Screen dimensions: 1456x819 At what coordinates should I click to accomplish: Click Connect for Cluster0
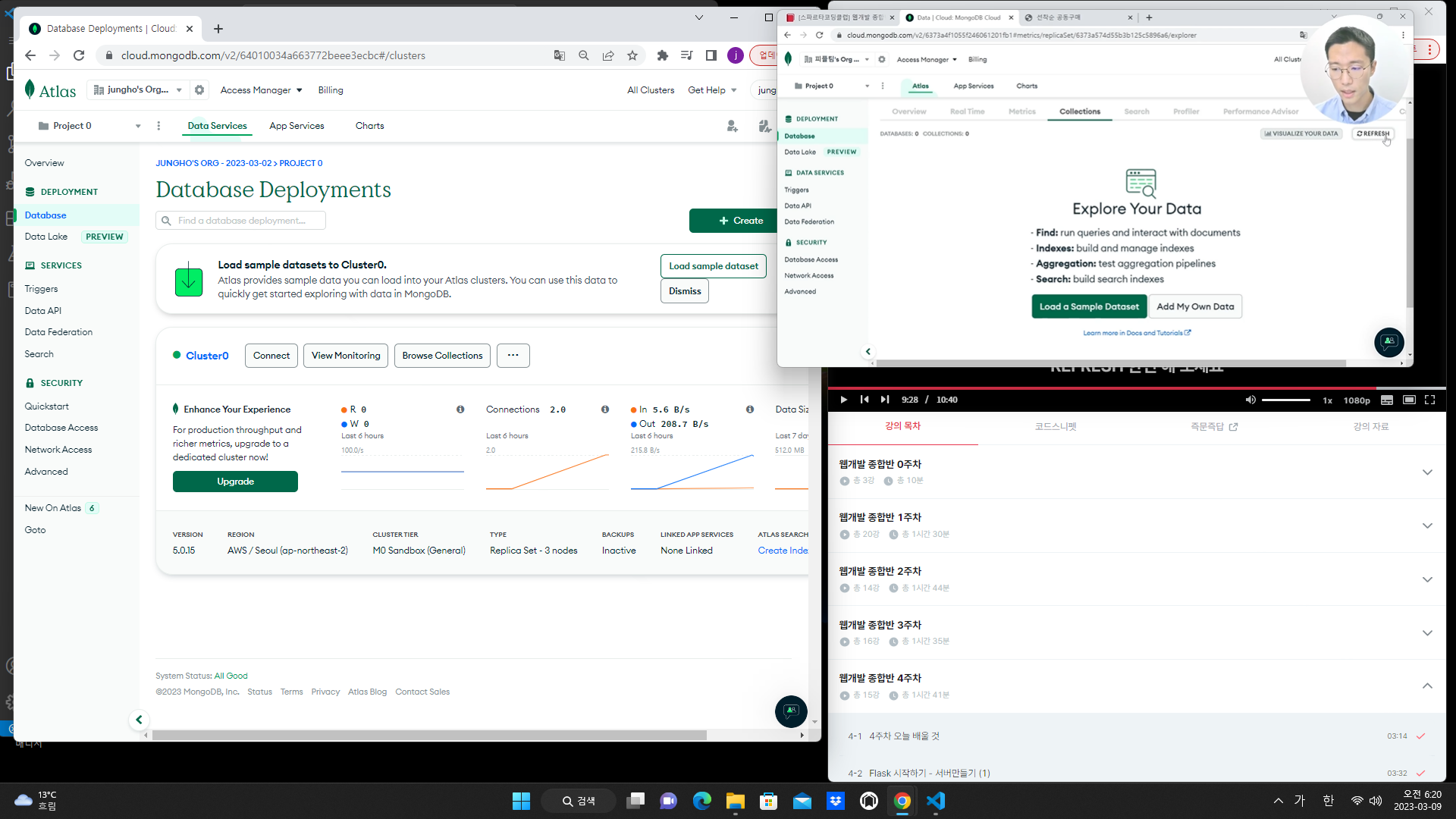271,356
